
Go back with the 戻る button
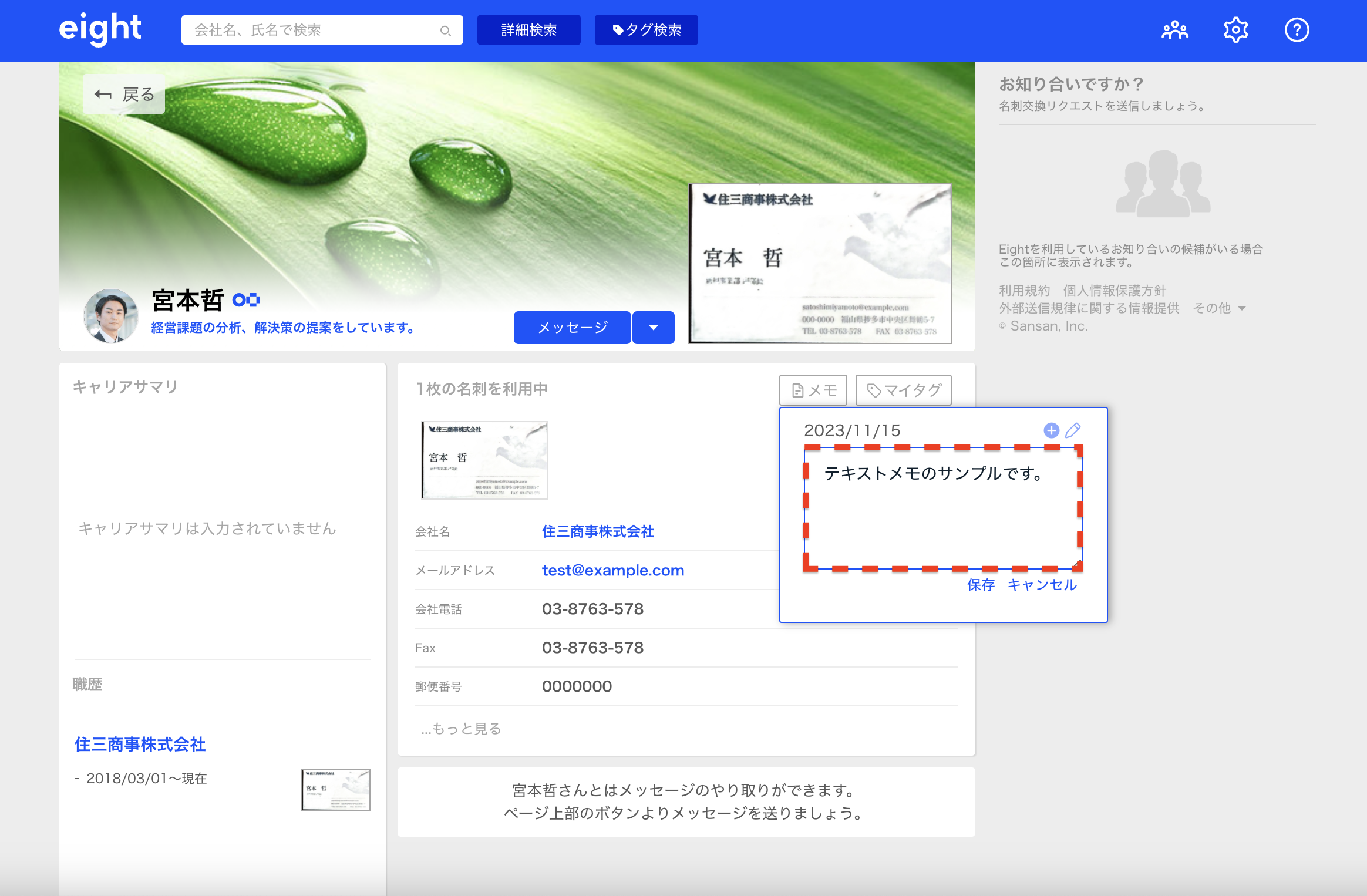pos(124,95)
